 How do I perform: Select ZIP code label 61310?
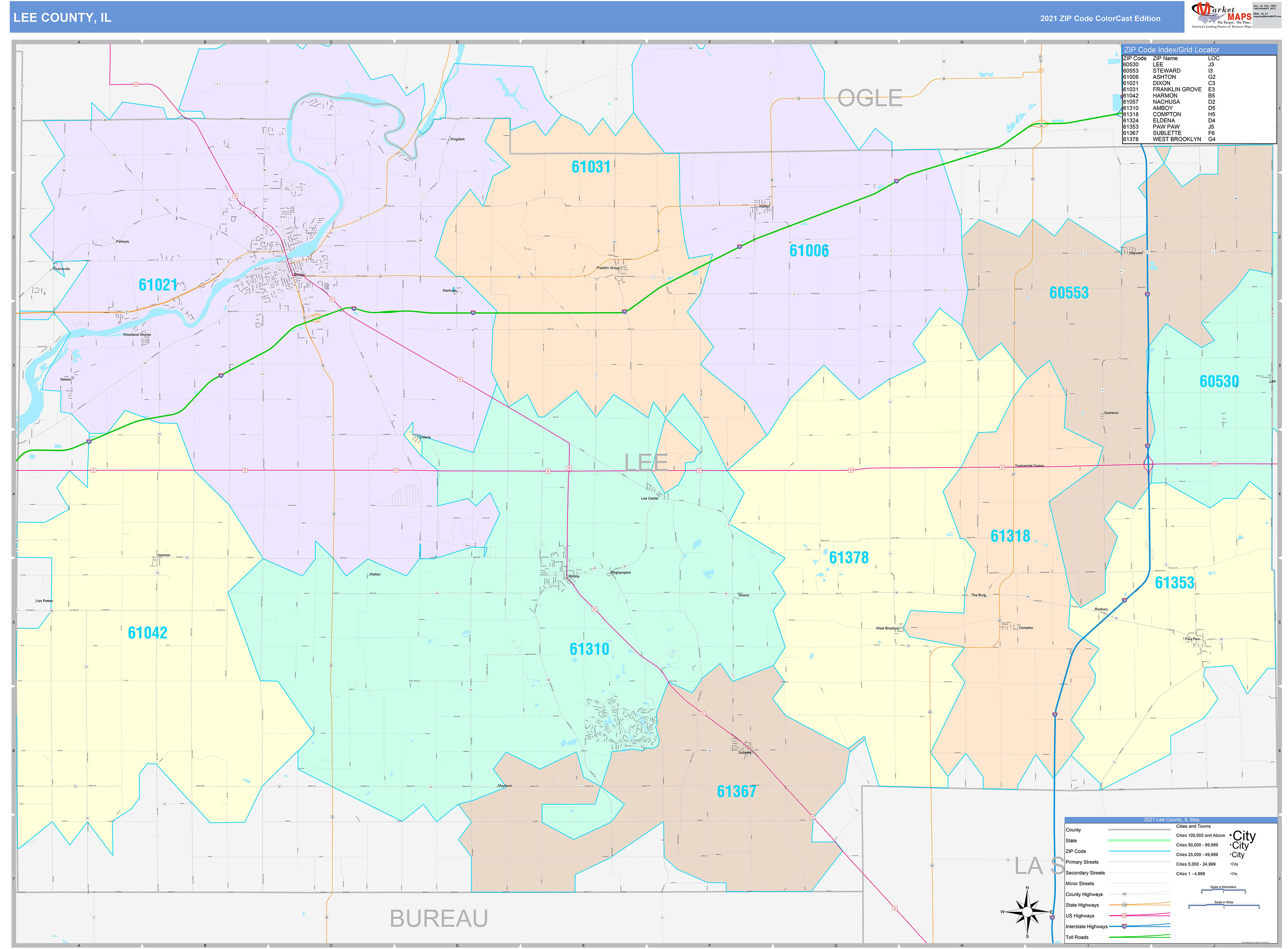[x=589, y=649]
